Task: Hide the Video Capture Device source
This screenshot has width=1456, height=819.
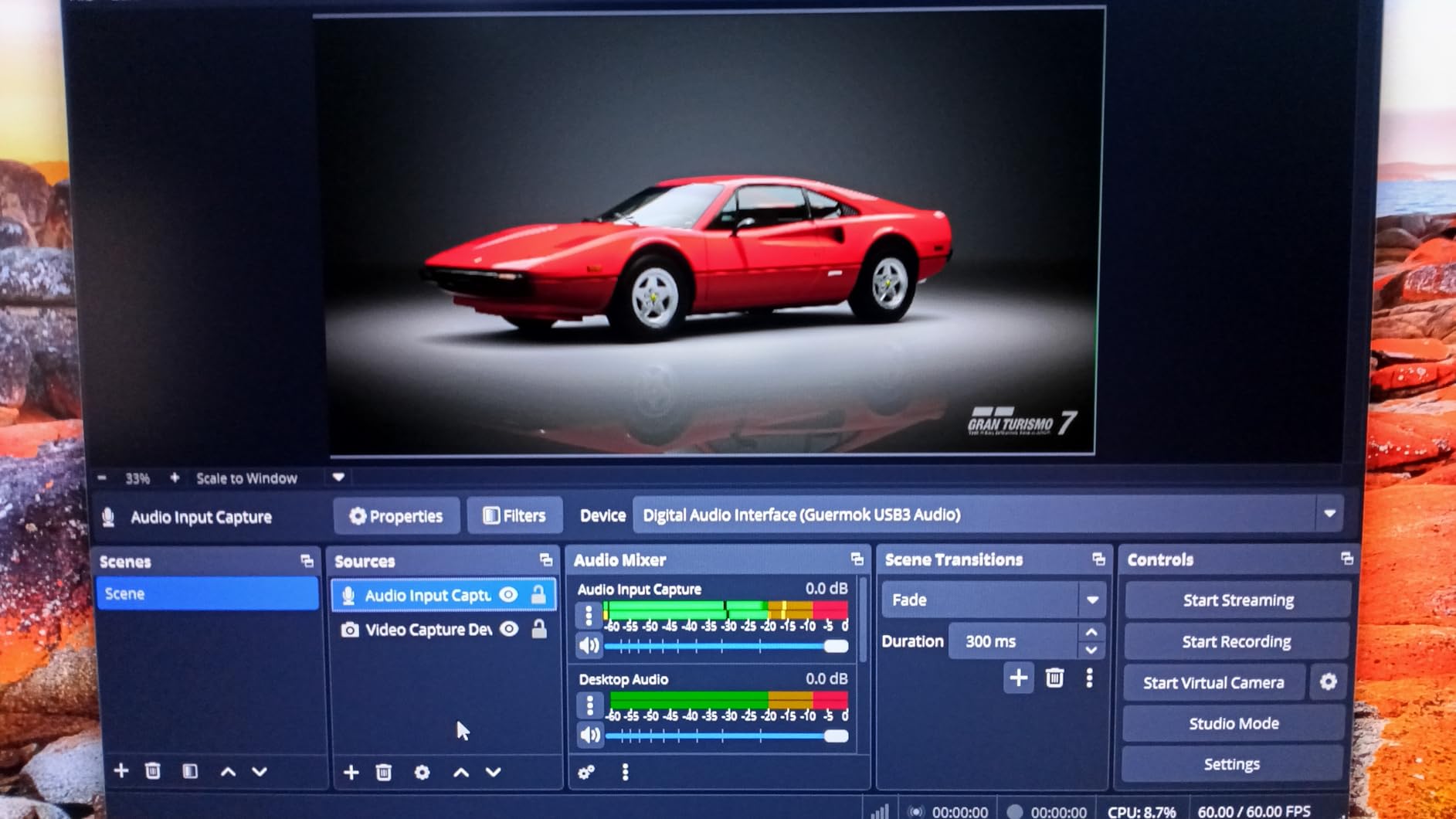Action: click(x=509, y=629)
